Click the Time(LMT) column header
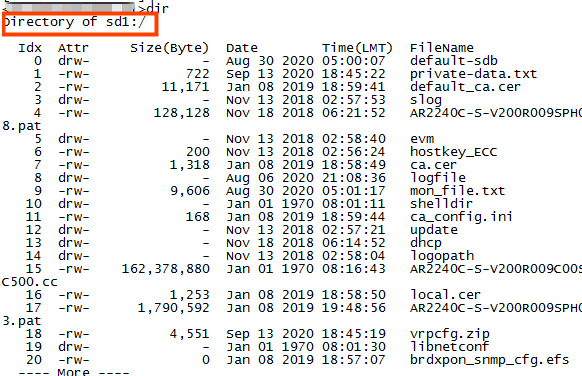582x376 pixels. click(357, 48)
